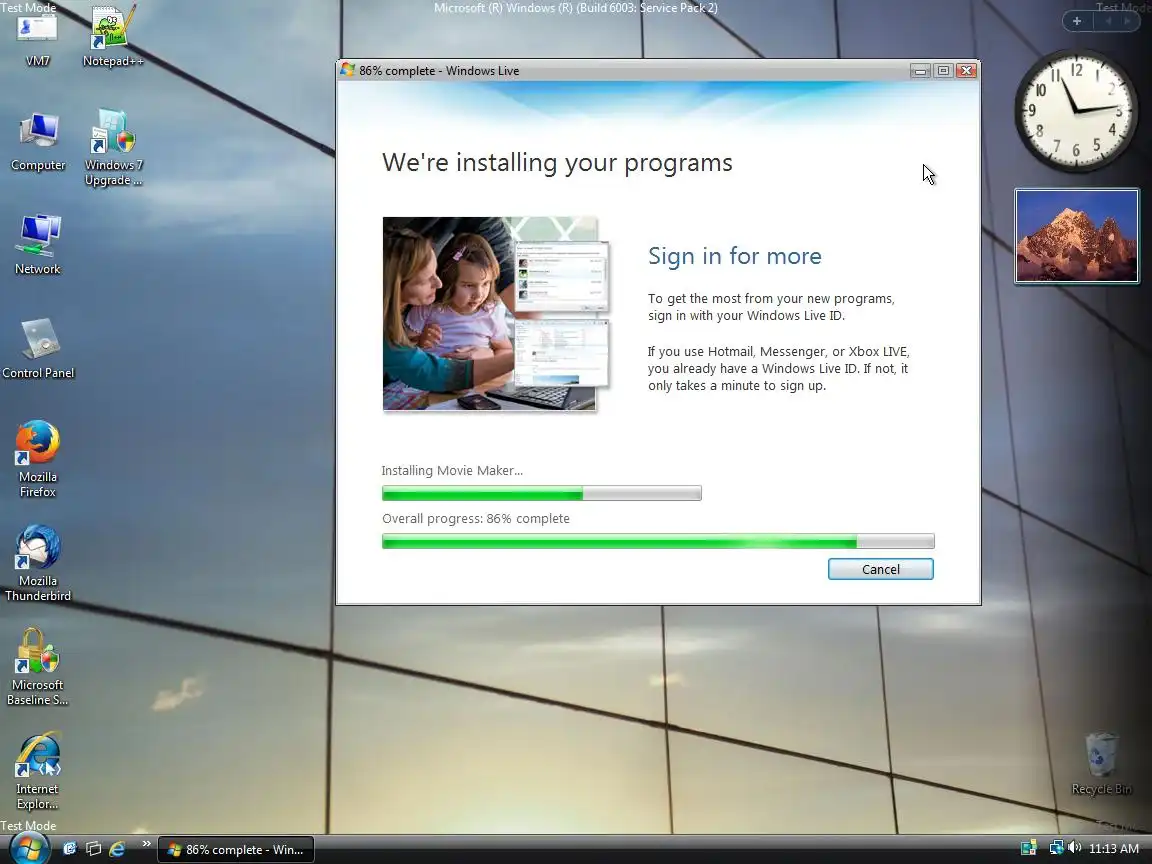Click the 'Sign in for more' heading

735,256
